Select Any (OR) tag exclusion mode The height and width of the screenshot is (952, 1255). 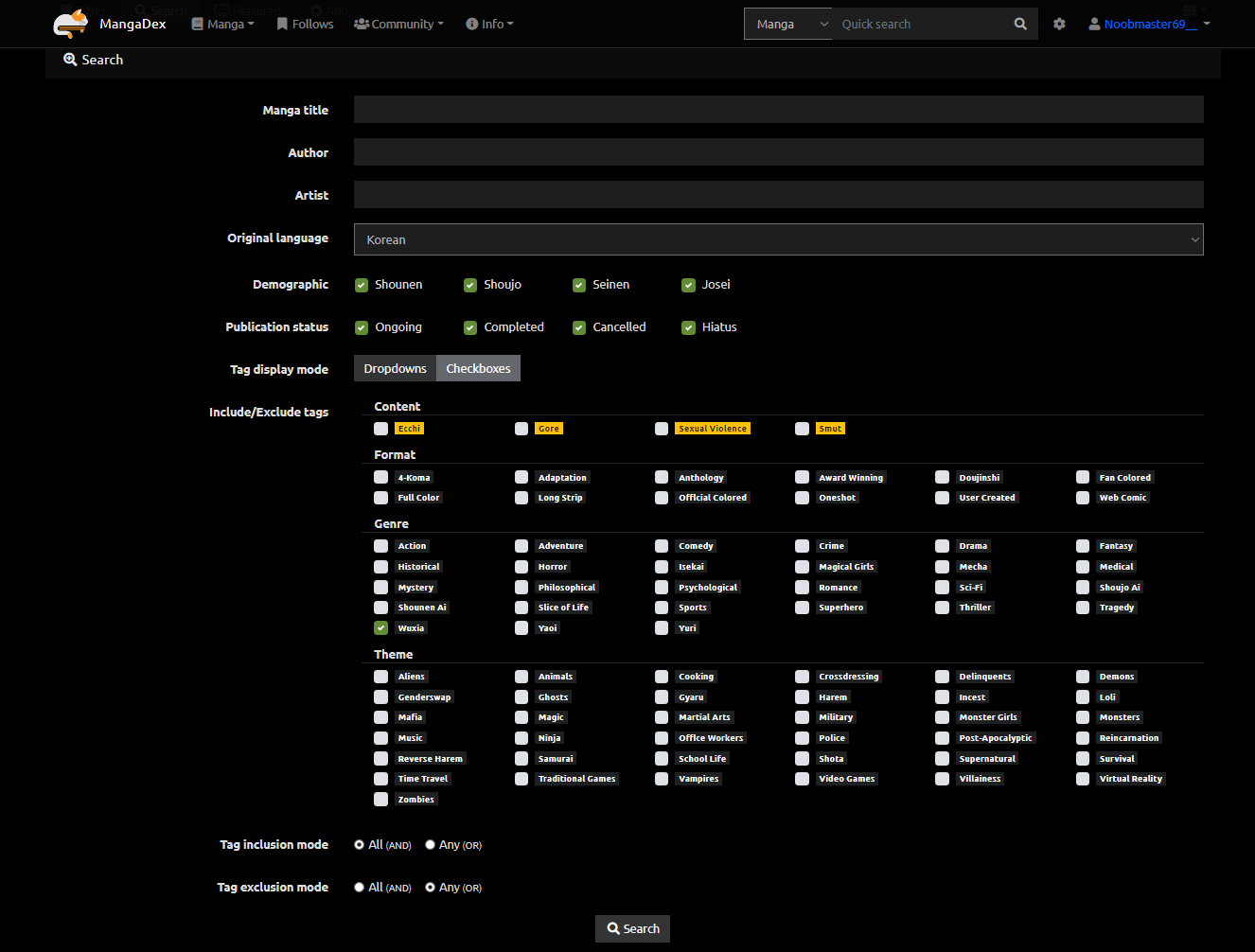pyautogui.click(x=430, y=888)
